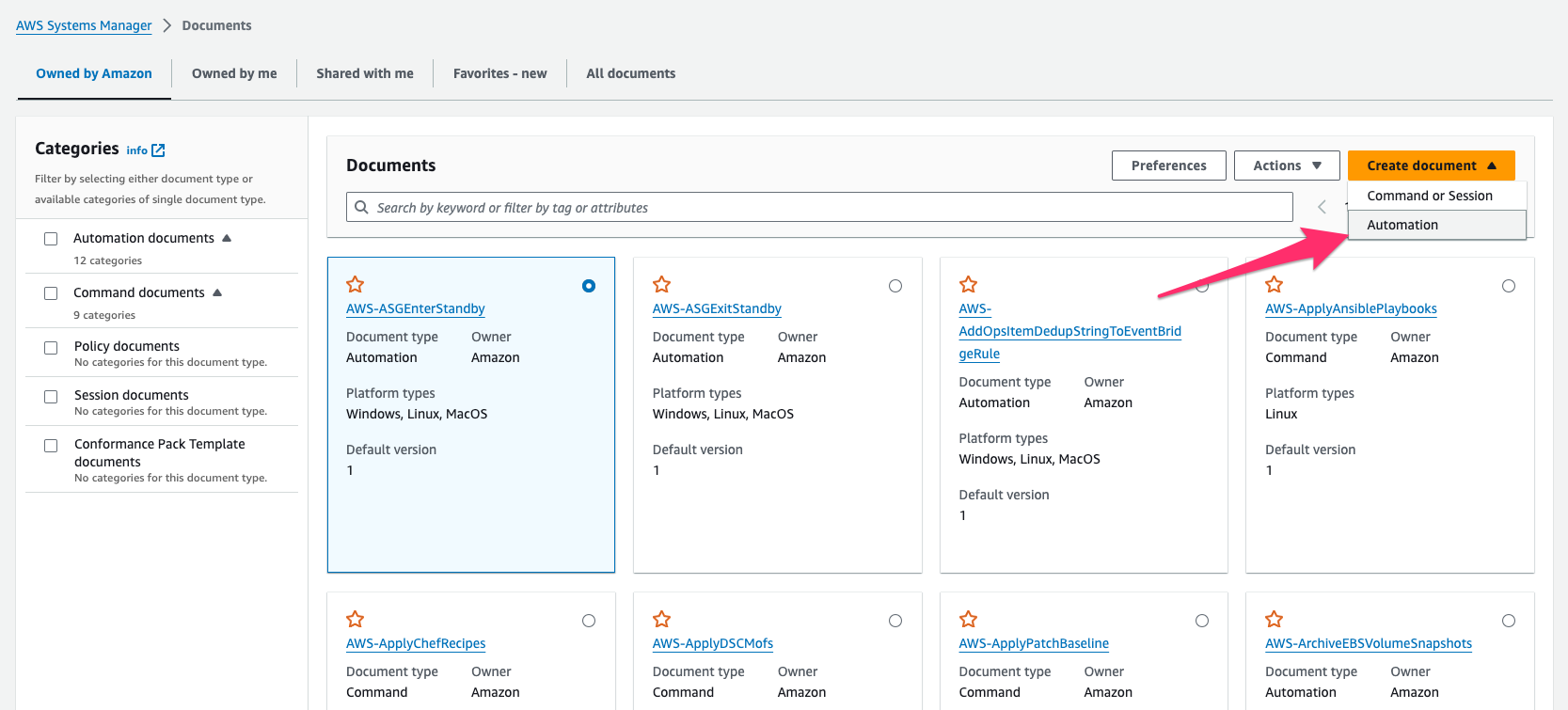This screenshot has width=1568, height=710.
Task: Switch to the Owned by me tab
Action: 234,73
